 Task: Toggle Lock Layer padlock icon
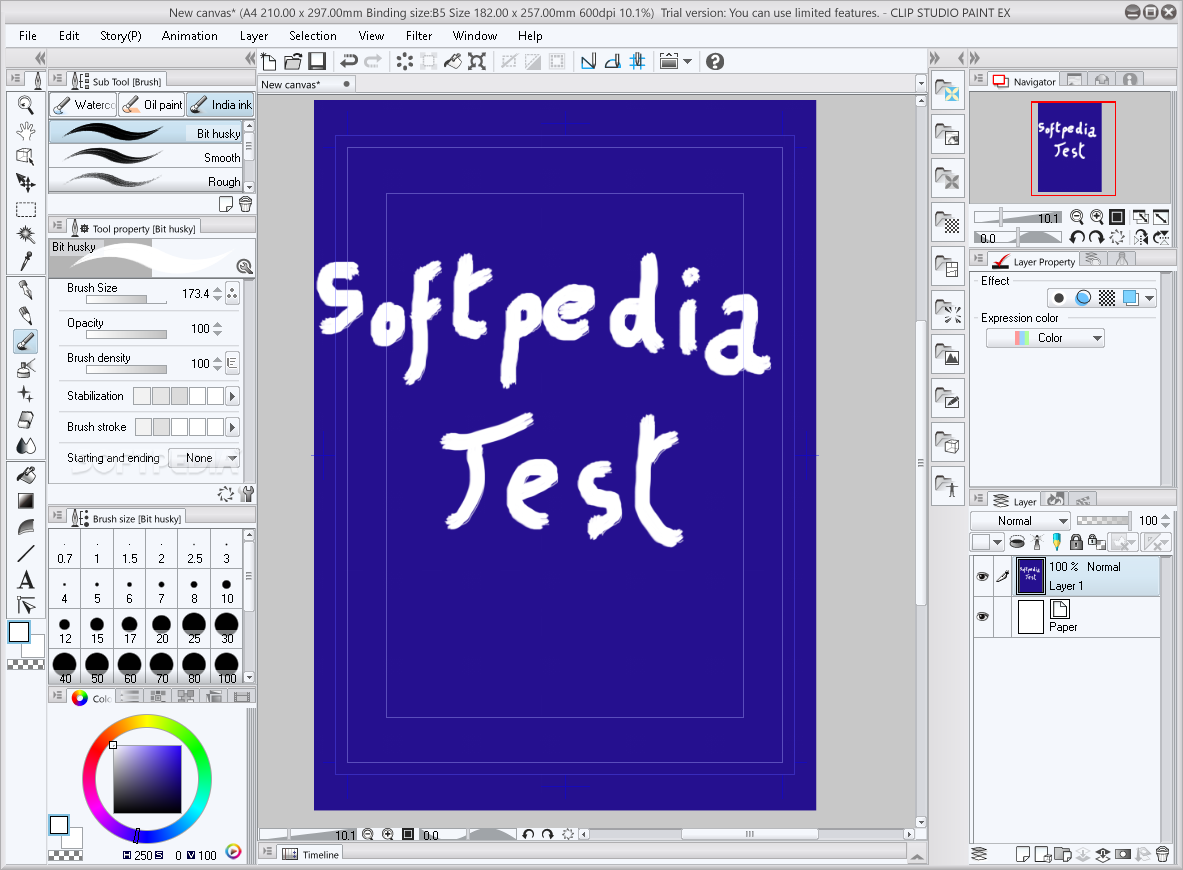point(1077,541)
